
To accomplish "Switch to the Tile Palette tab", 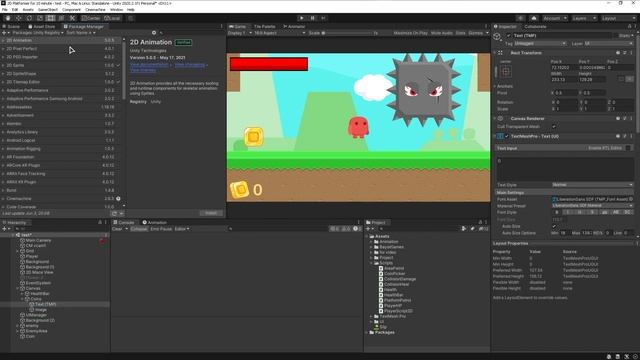I will [264, 27].
